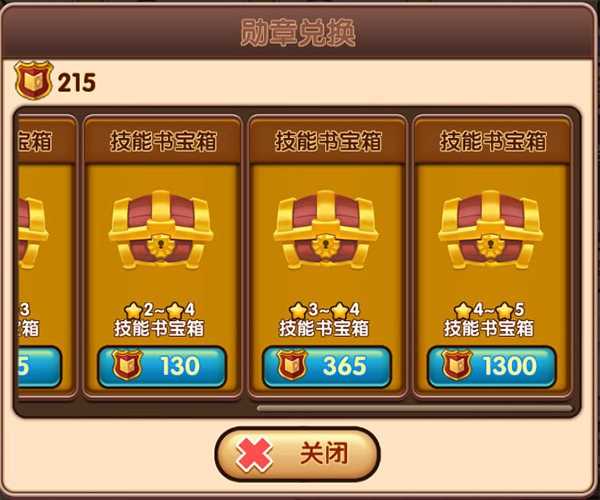Close the medal exchange dialog with 关闭
This screenshot has height=500, width=600.
297,454
